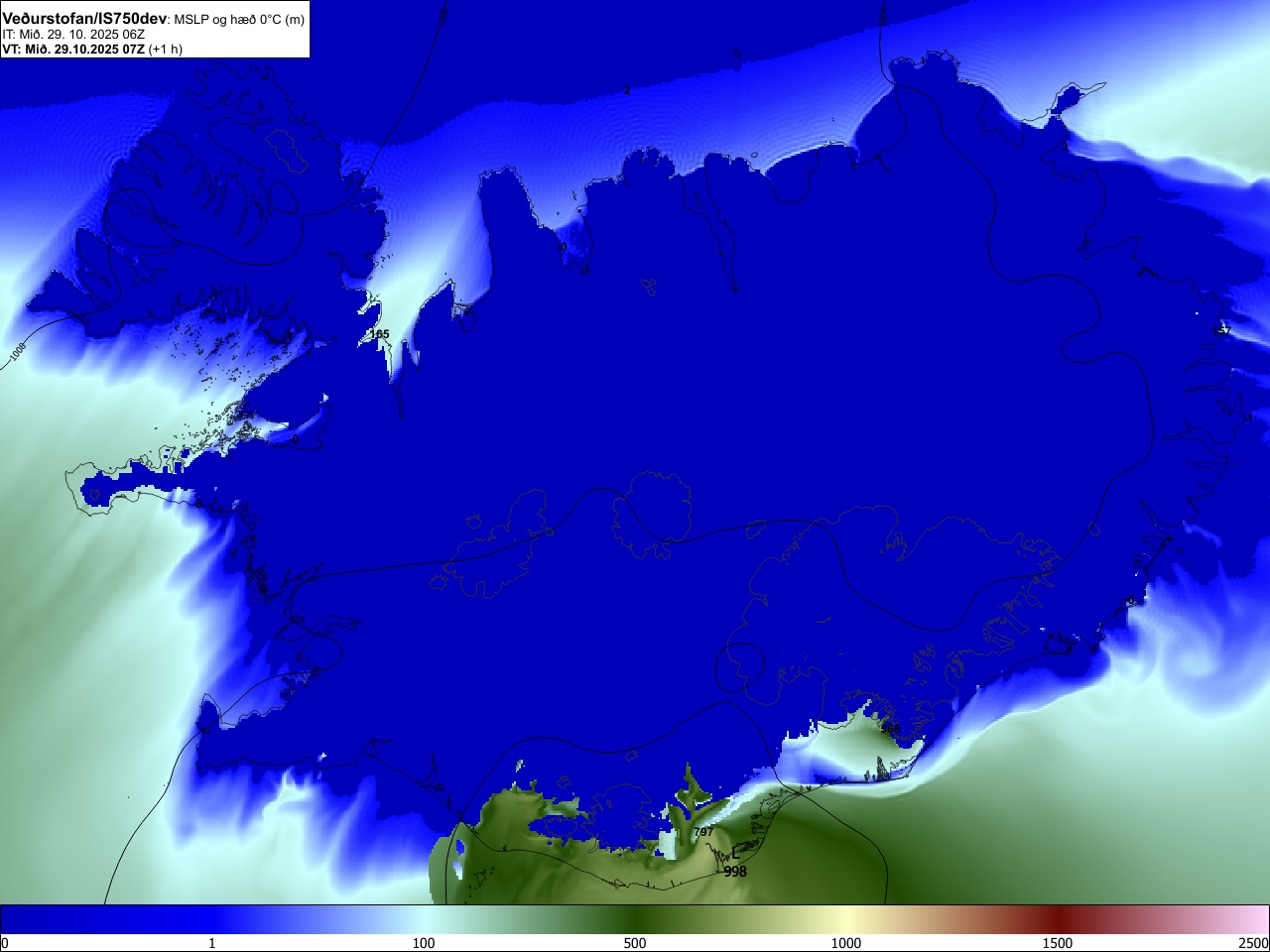1270x952 pixels.
Task: Click the legend label "1500"
Action: click(1058, 943)
